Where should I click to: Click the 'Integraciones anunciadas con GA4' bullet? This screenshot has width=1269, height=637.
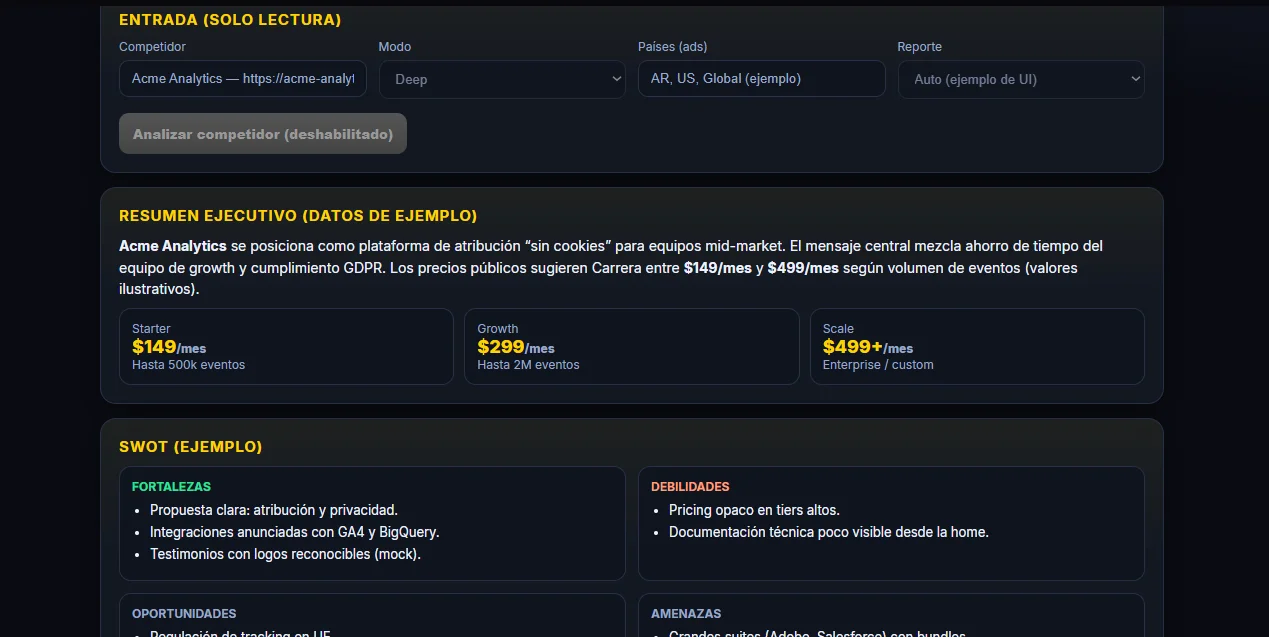[x=295, y=532]
